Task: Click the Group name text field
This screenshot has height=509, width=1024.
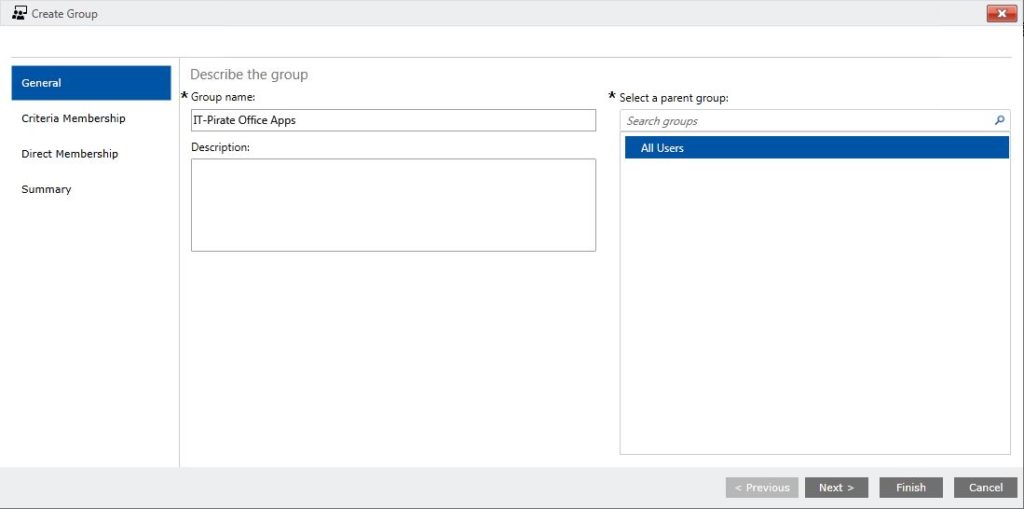Action: (393, 120)
